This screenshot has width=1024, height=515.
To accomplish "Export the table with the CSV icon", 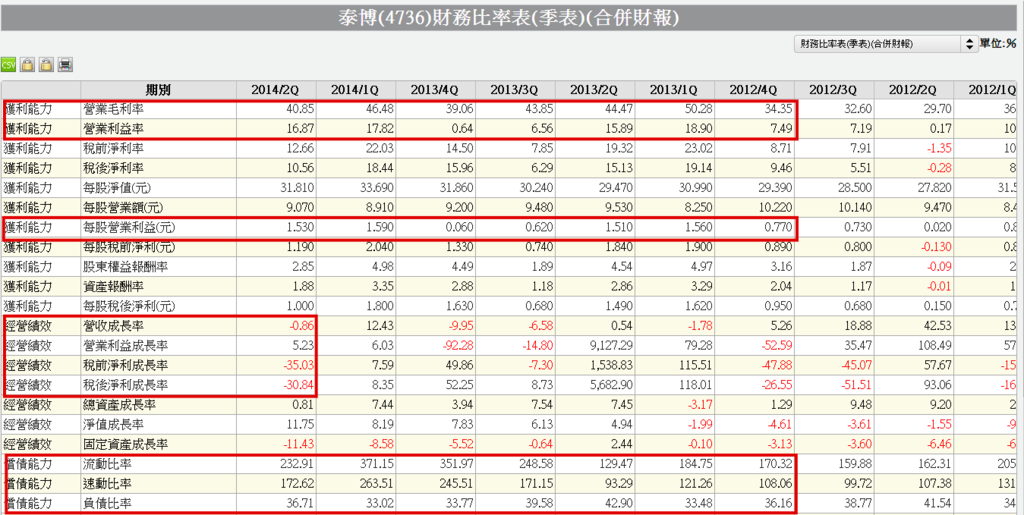I will [x=8, y=65].
